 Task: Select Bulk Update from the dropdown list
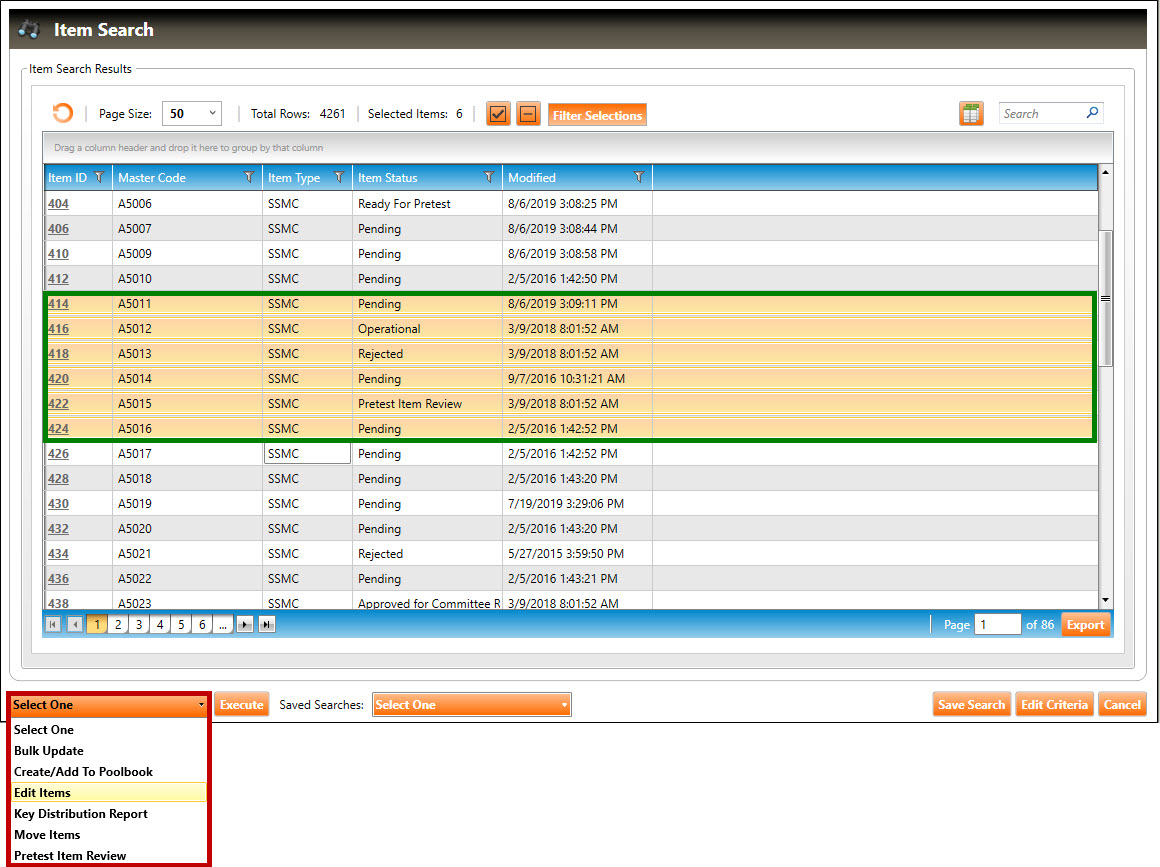point(48,751)
